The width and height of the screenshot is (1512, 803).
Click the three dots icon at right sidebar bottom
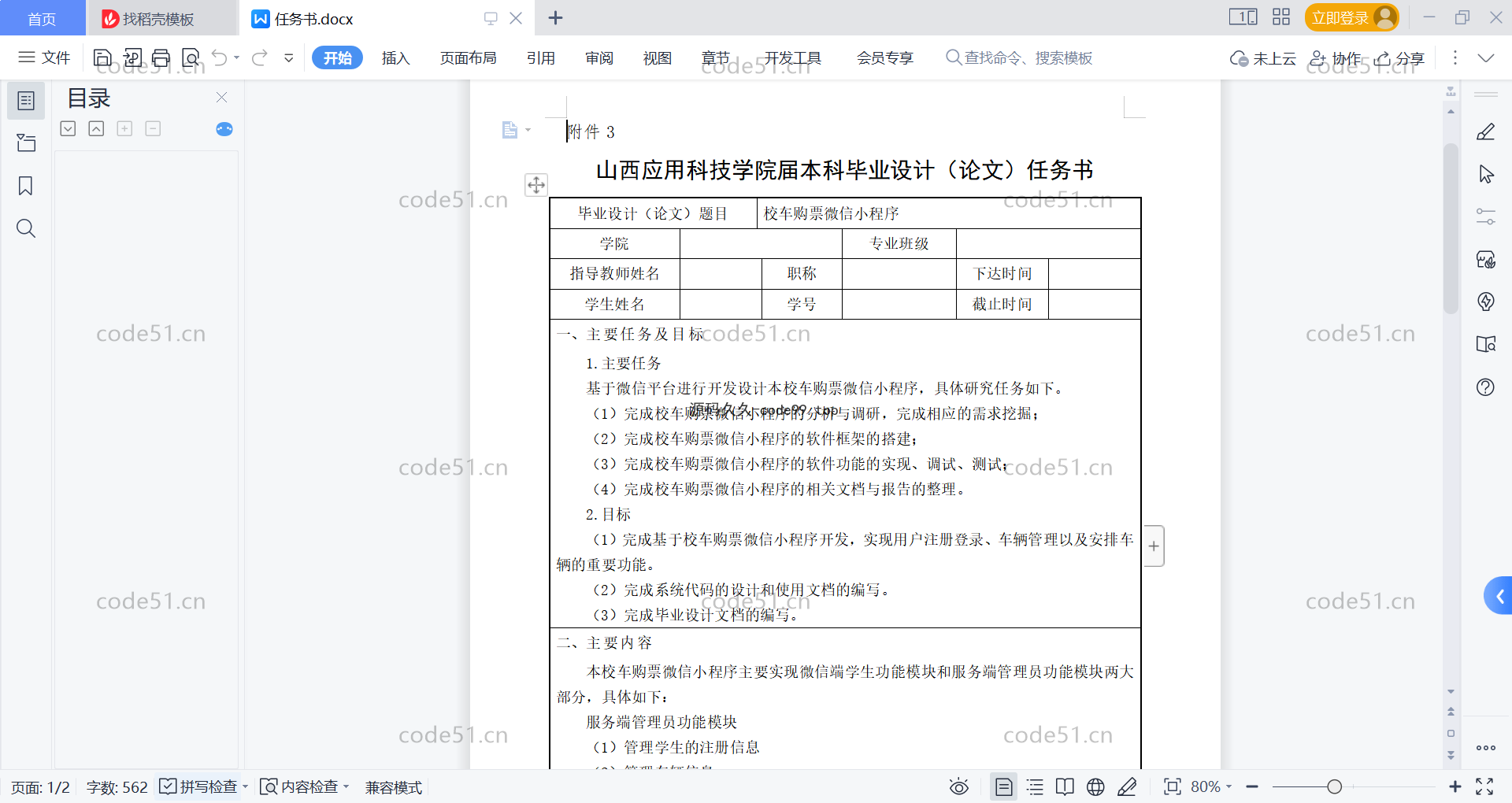point(1486,748)
